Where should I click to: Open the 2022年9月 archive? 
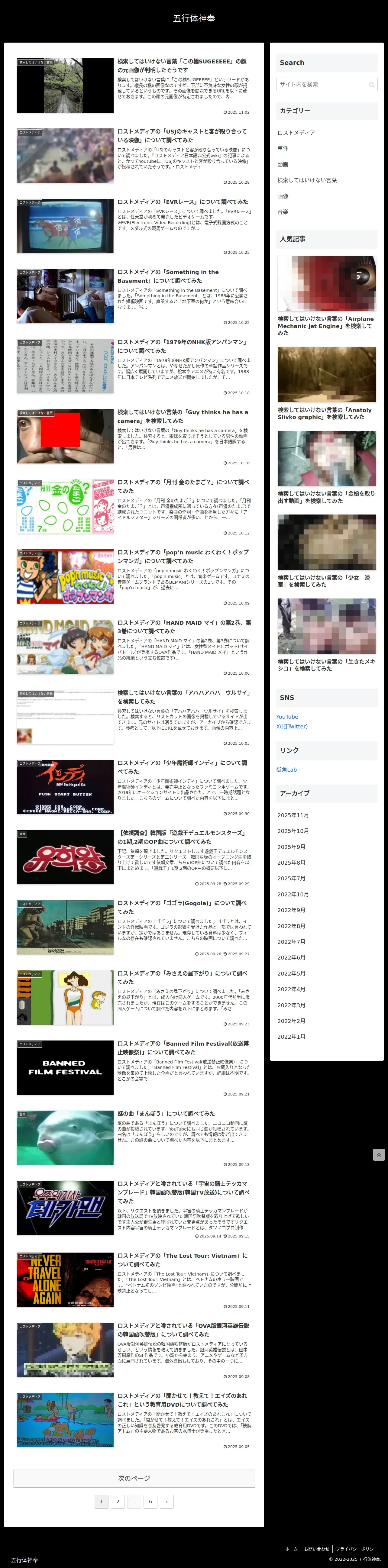291,910
